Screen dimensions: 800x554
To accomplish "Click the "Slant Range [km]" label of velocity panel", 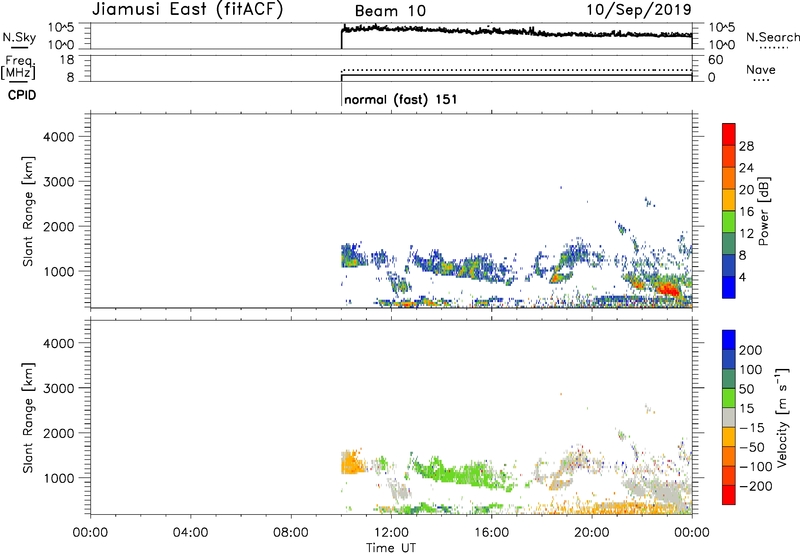I will [x=28, y=418].
